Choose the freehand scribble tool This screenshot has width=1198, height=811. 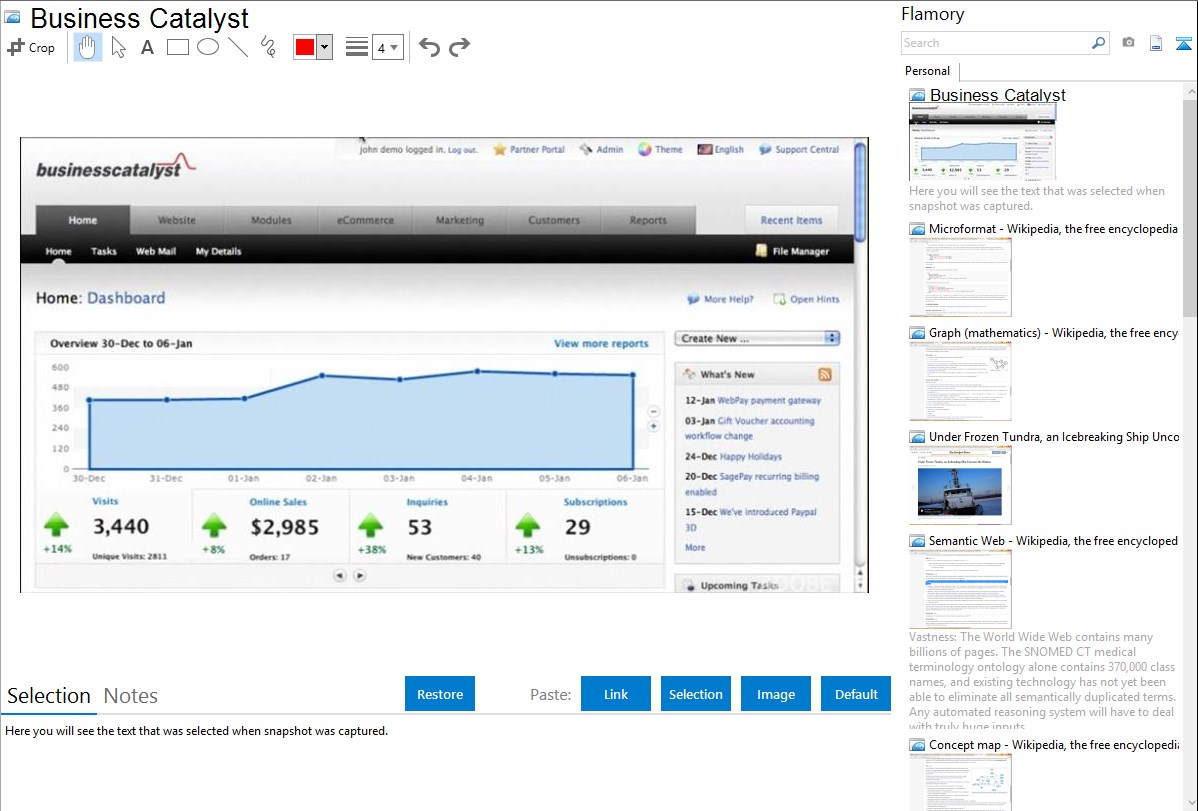coord(267,47)
